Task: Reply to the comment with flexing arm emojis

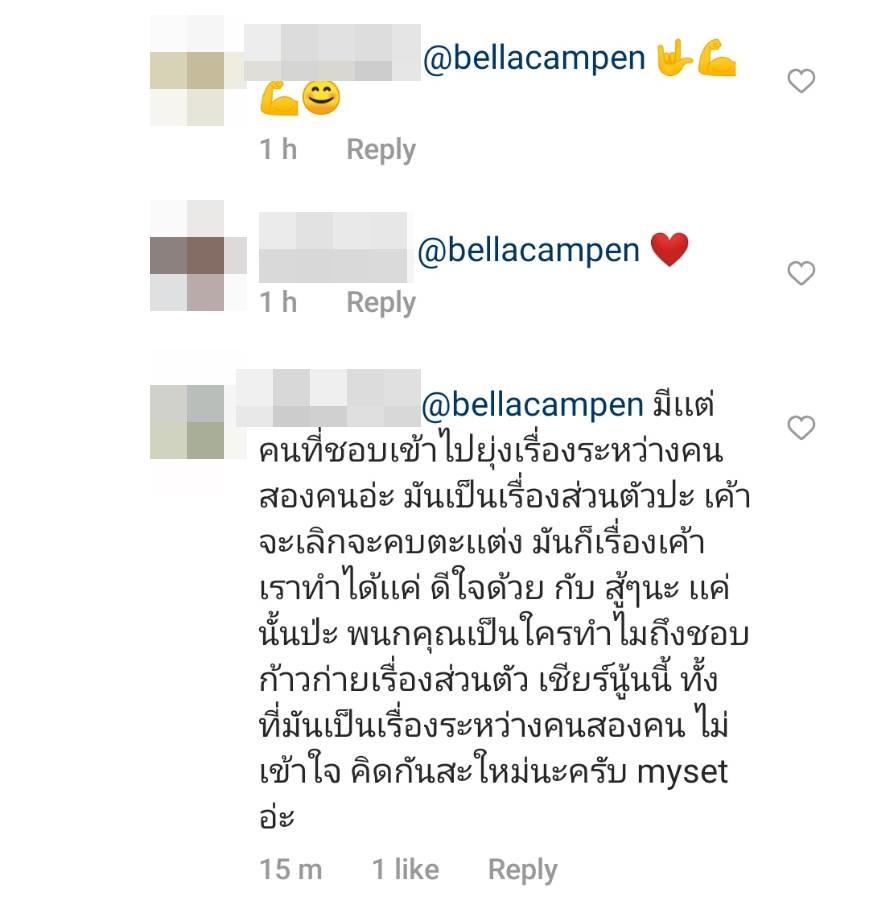Action: coord(381,150)
